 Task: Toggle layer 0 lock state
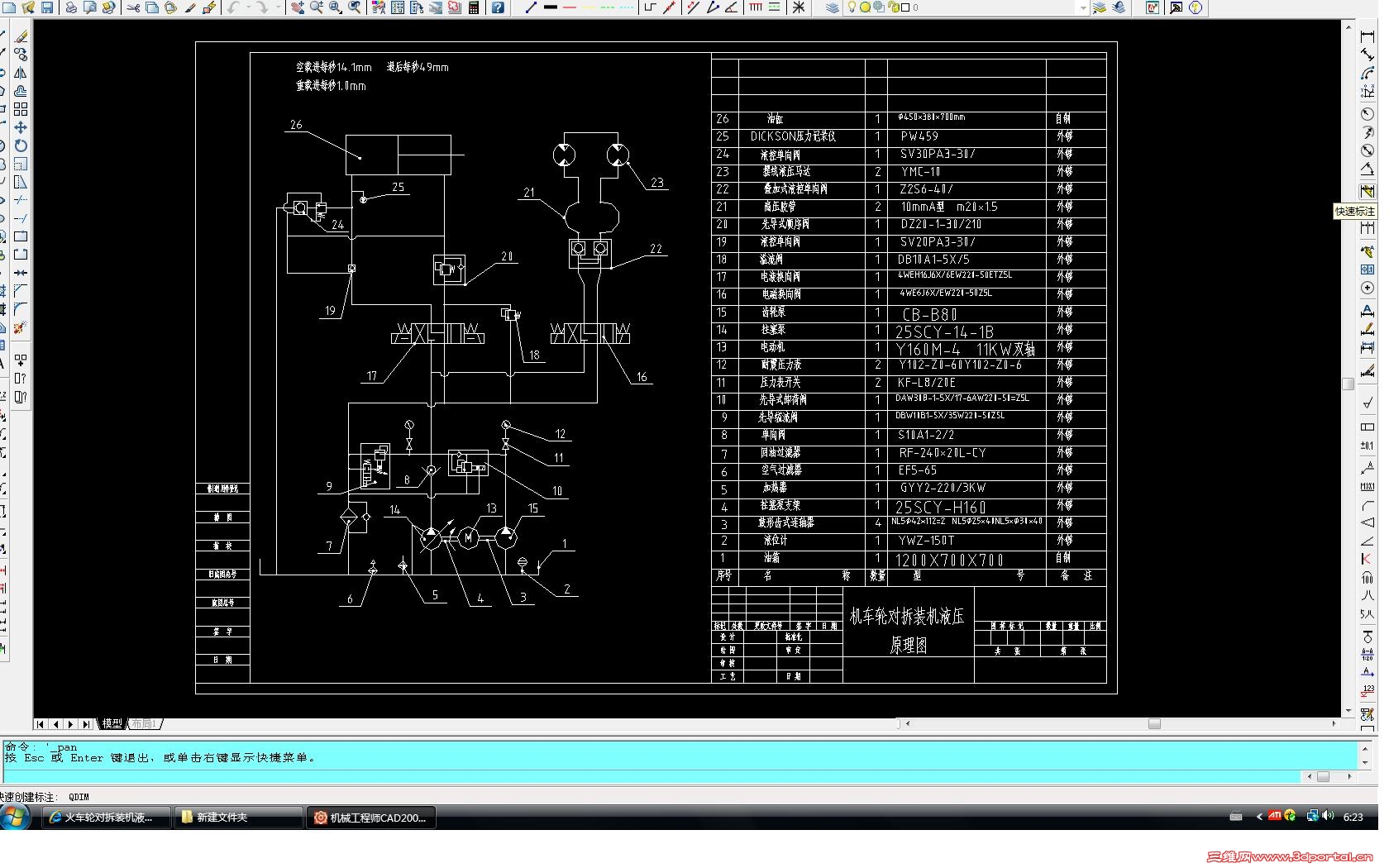point(893,7)
